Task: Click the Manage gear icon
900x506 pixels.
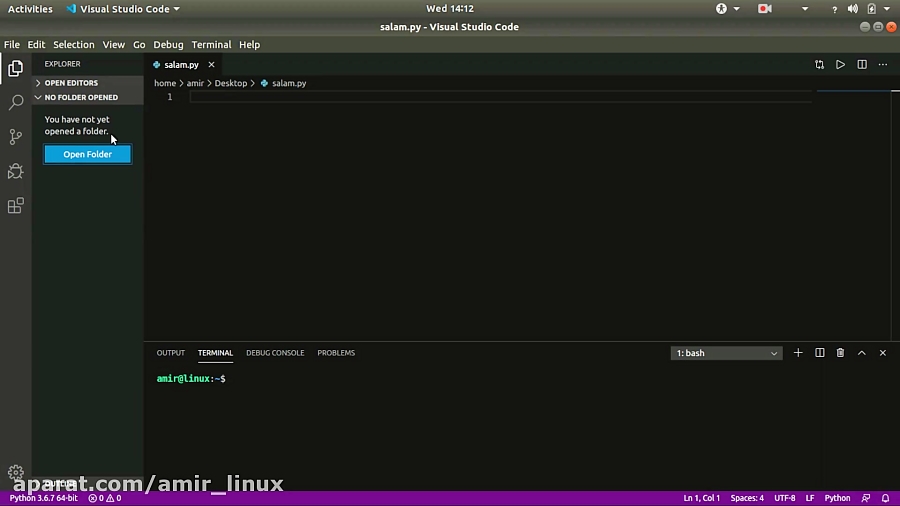Action: pyautogui.click(x=16, y=472)
